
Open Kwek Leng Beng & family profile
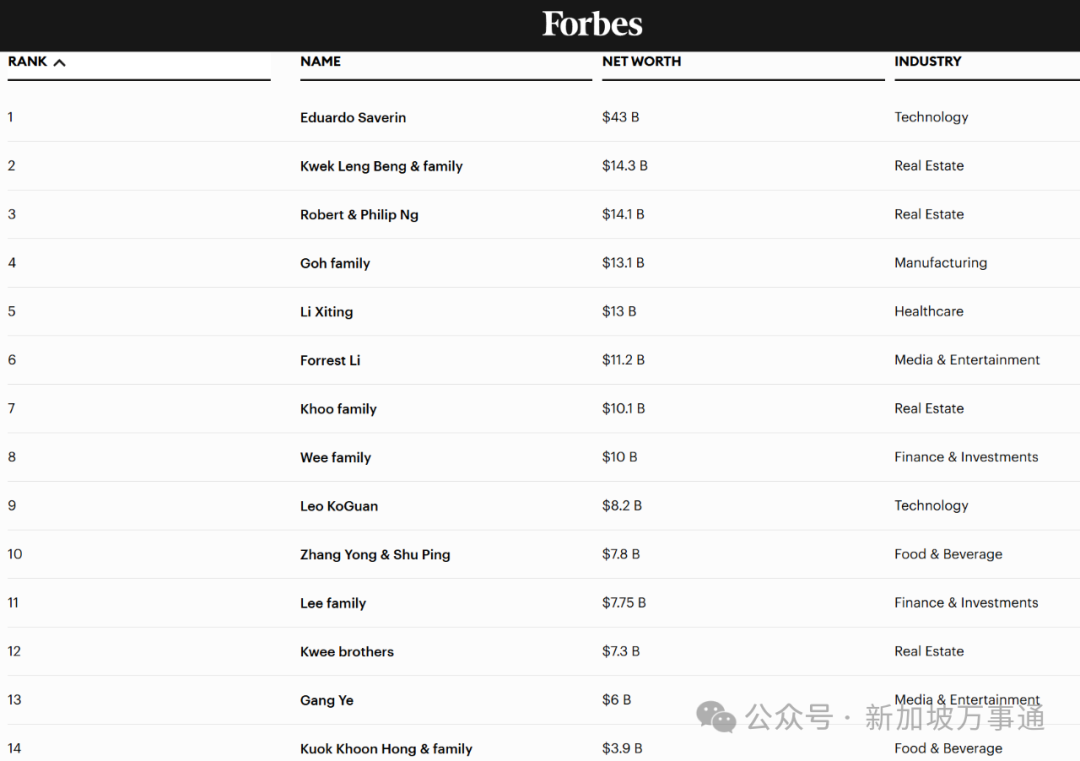pos(381,166)
